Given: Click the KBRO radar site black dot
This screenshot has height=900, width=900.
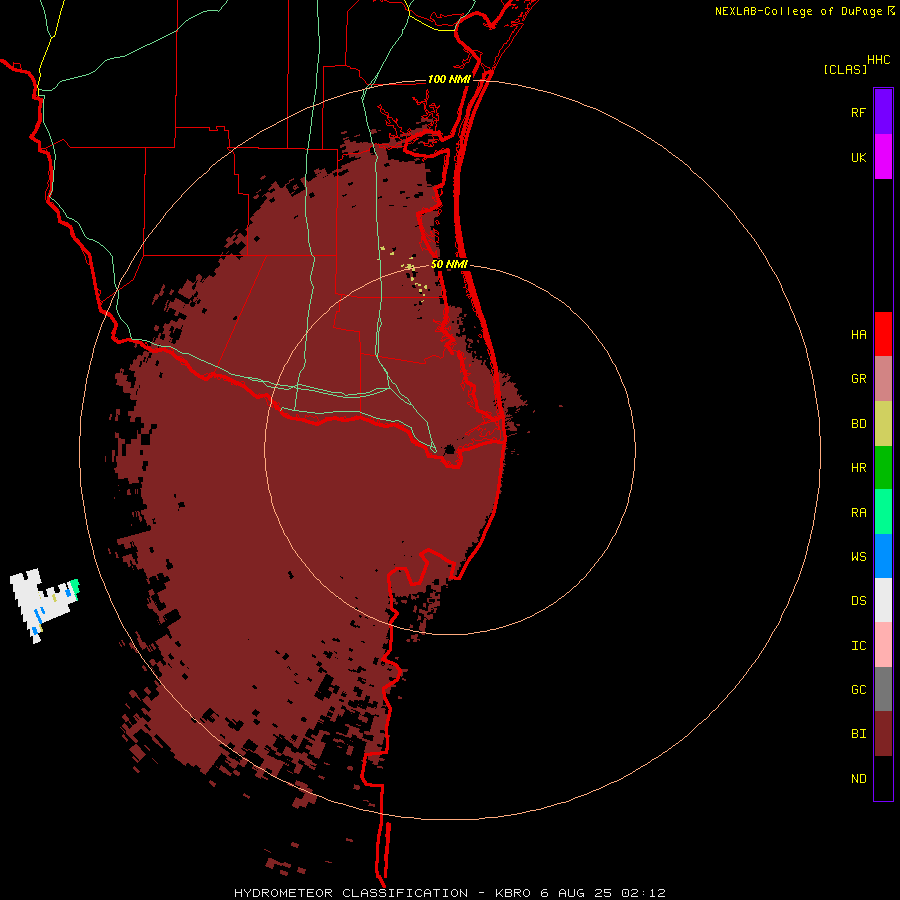Looking at the screenshot, I should tap(450, 449).
